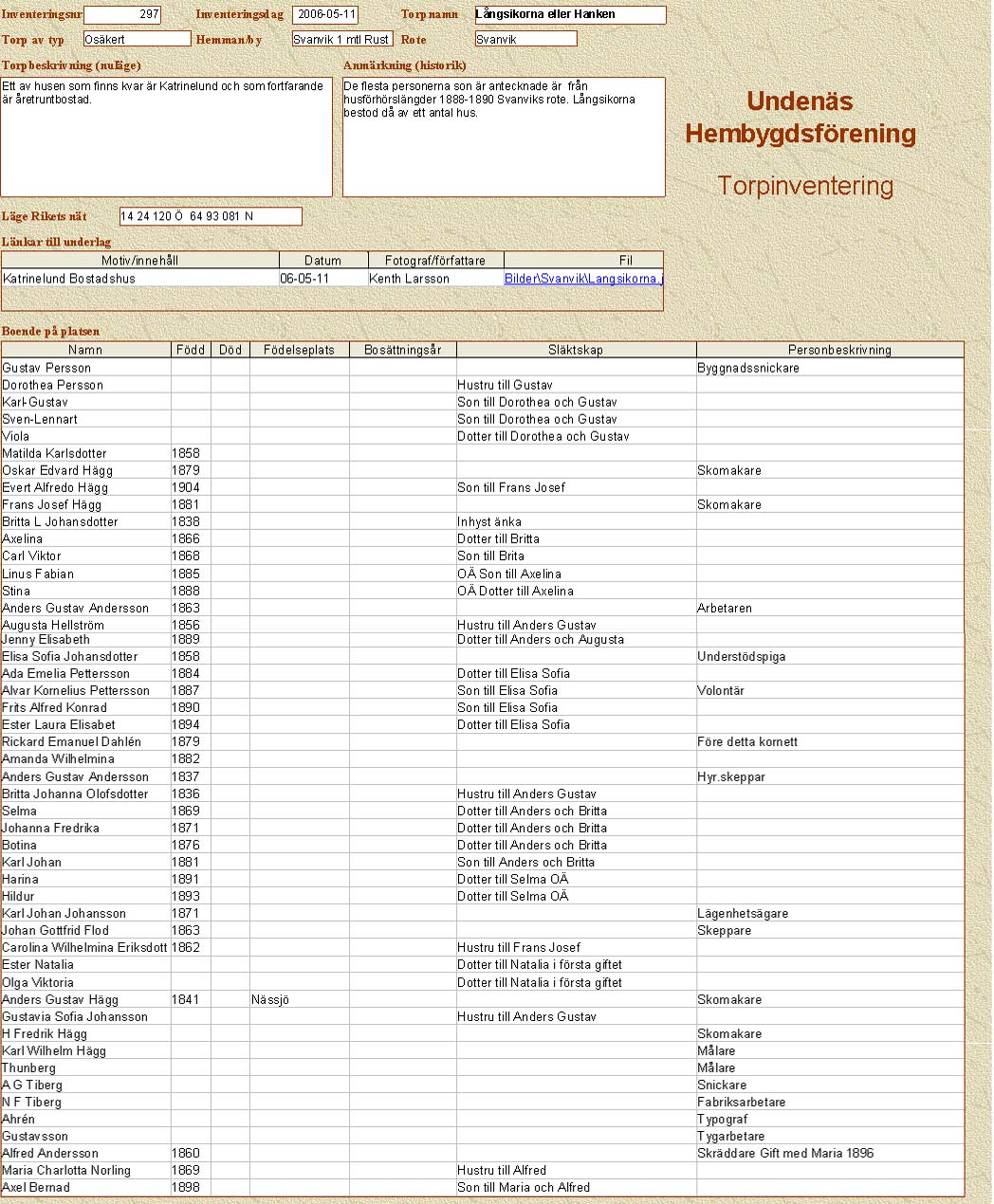This screenshot has height=1204, width=994.
Task: Click the Torpnamn field 'Långsikorna eller Hanken'
Action: [x=570, y=15]
